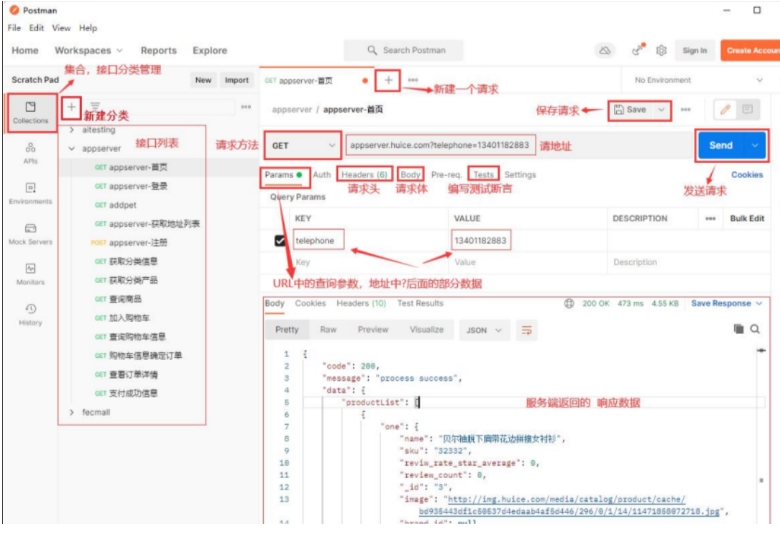This screenshot has width=780, height=533.
Task: Open the Workspaces dropdown menu
Action: pyautogui.click(x=89, y=50)
